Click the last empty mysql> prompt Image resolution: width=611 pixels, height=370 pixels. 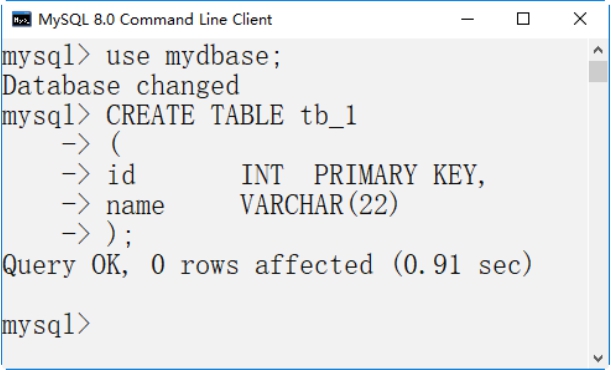coord(46,324)
